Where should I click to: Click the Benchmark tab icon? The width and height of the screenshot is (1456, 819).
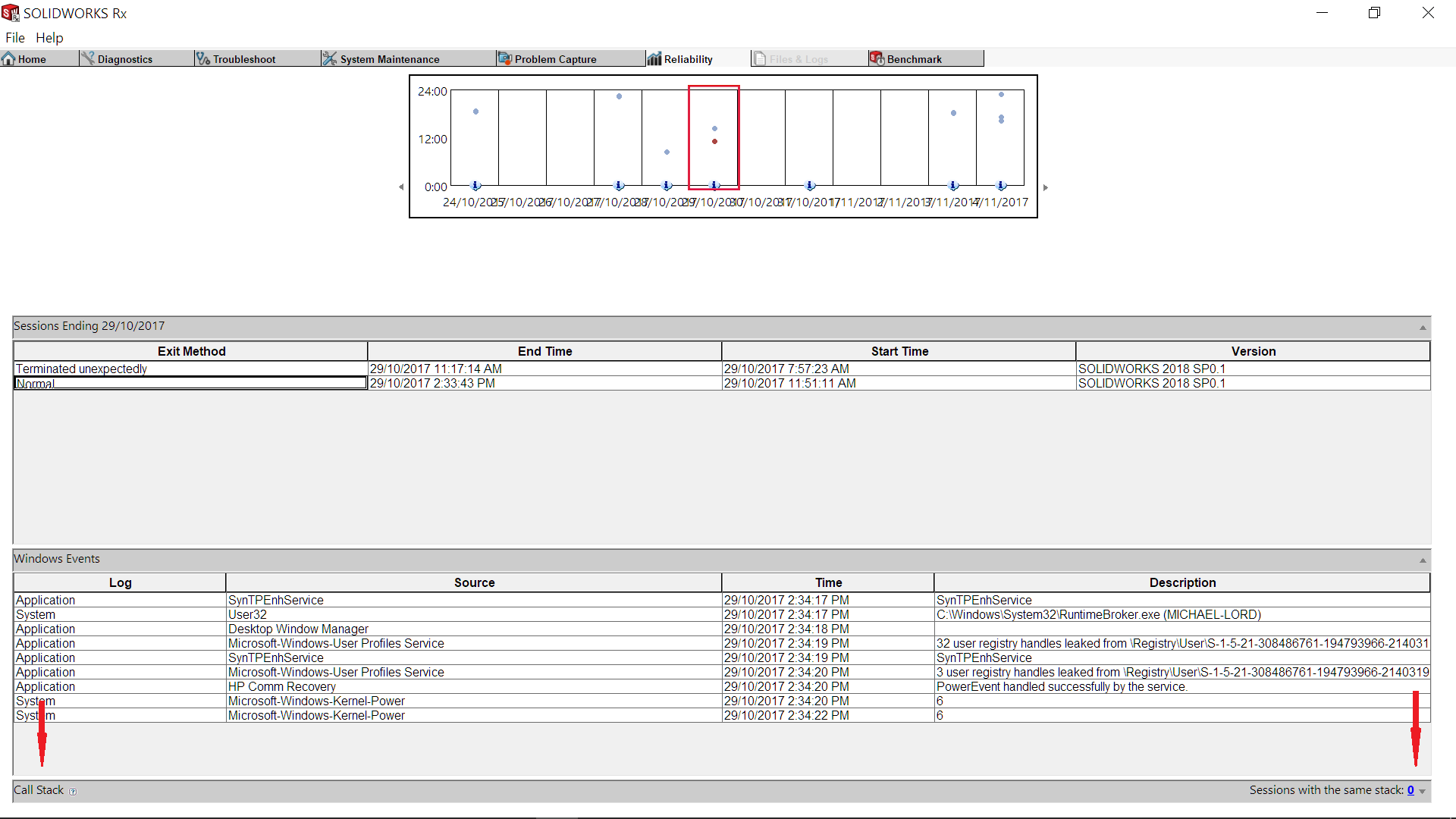(877, 58)
